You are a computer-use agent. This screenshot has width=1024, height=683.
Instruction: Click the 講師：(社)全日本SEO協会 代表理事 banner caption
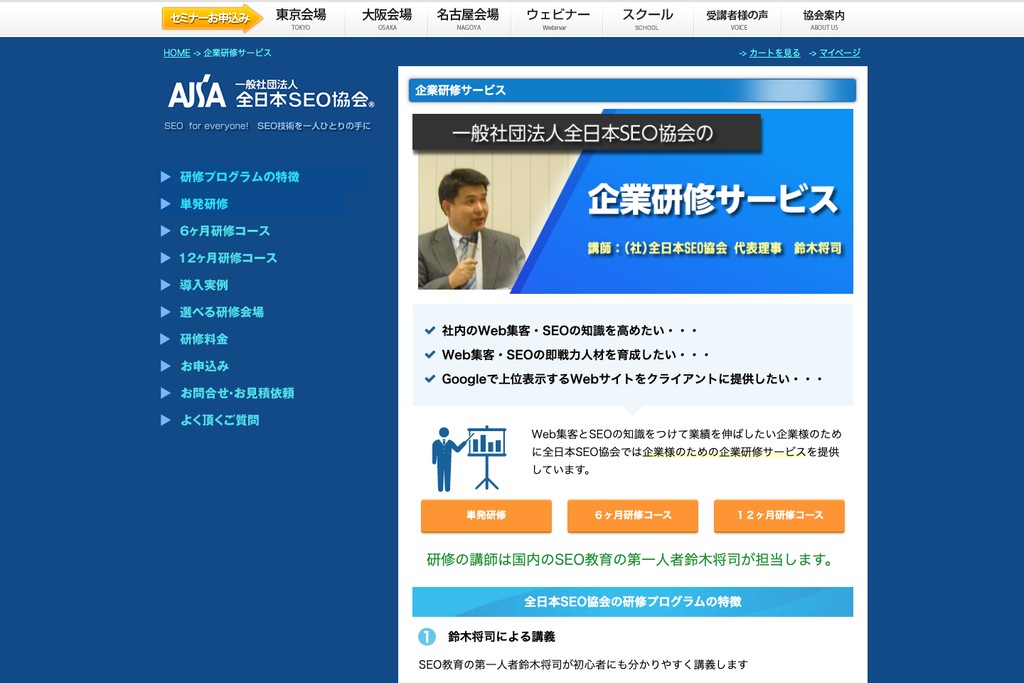[714, 249]
